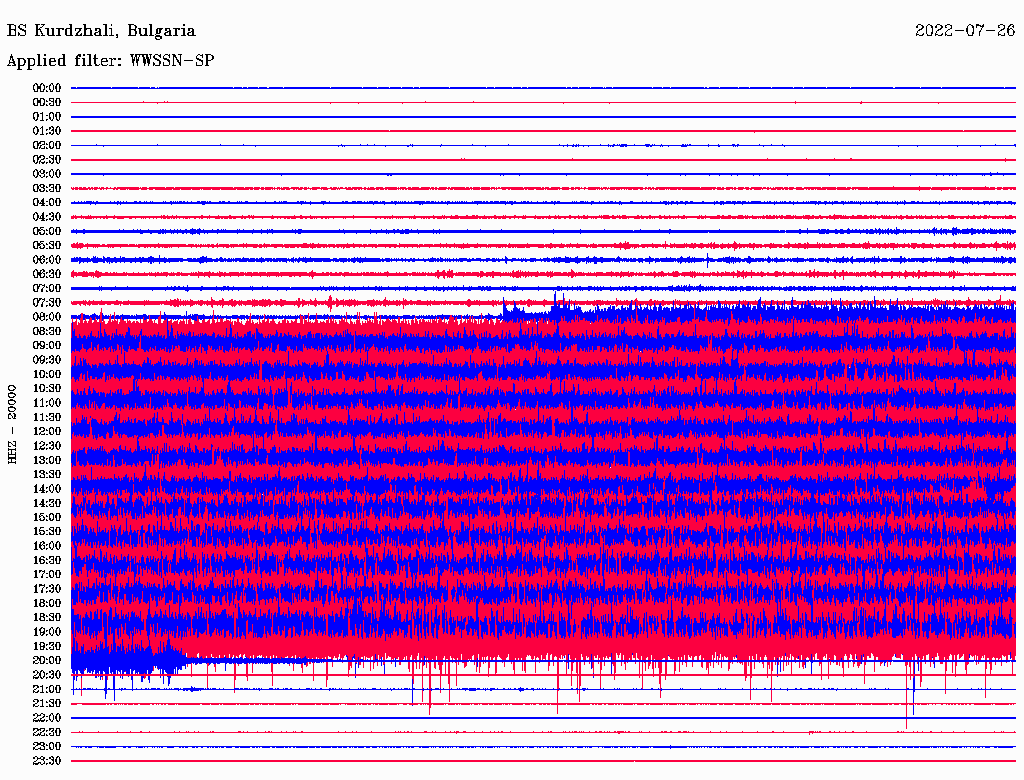Select the 02:30 time label
Image resolution: width=1024 pixels, height=780 pixels.
click(x=47, y=160)
